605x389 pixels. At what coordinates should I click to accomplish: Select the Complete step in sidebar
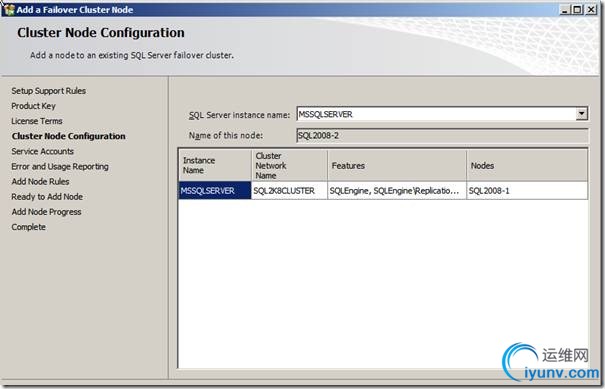(28, 227)
